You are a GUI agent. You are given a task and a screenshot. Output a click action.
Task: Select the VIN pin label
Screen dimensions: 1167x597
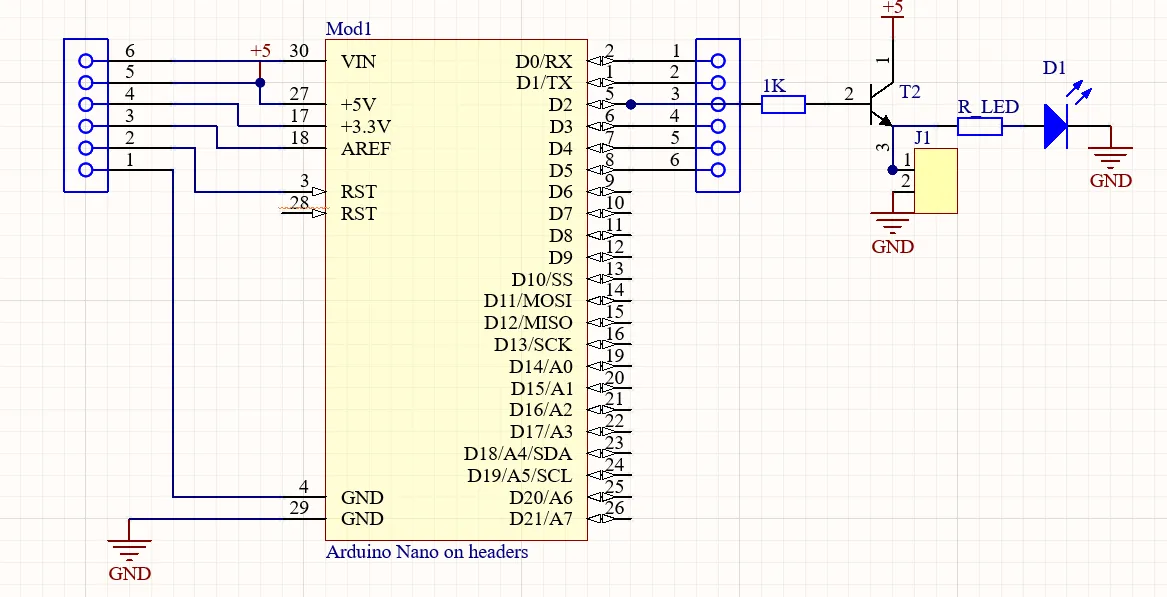click(x=359, y=62)
